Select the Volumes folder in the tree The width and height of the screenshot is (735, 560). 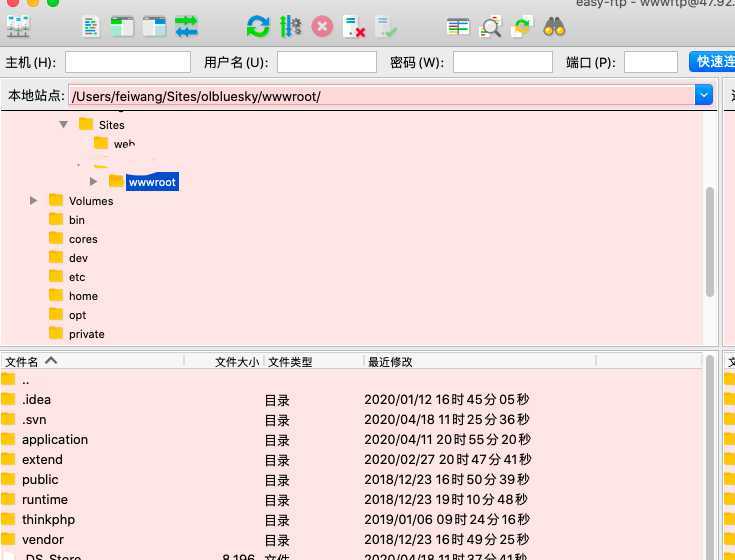coord(91,201)
